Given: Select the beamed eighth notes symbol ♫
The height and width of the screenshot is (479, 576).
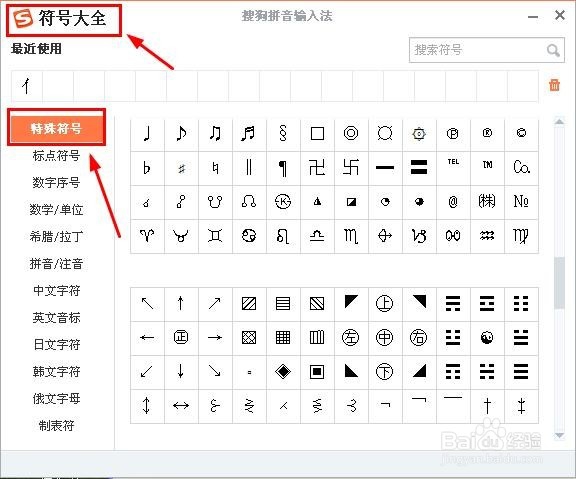Looking at the screenshot, I should coord(215,133).
